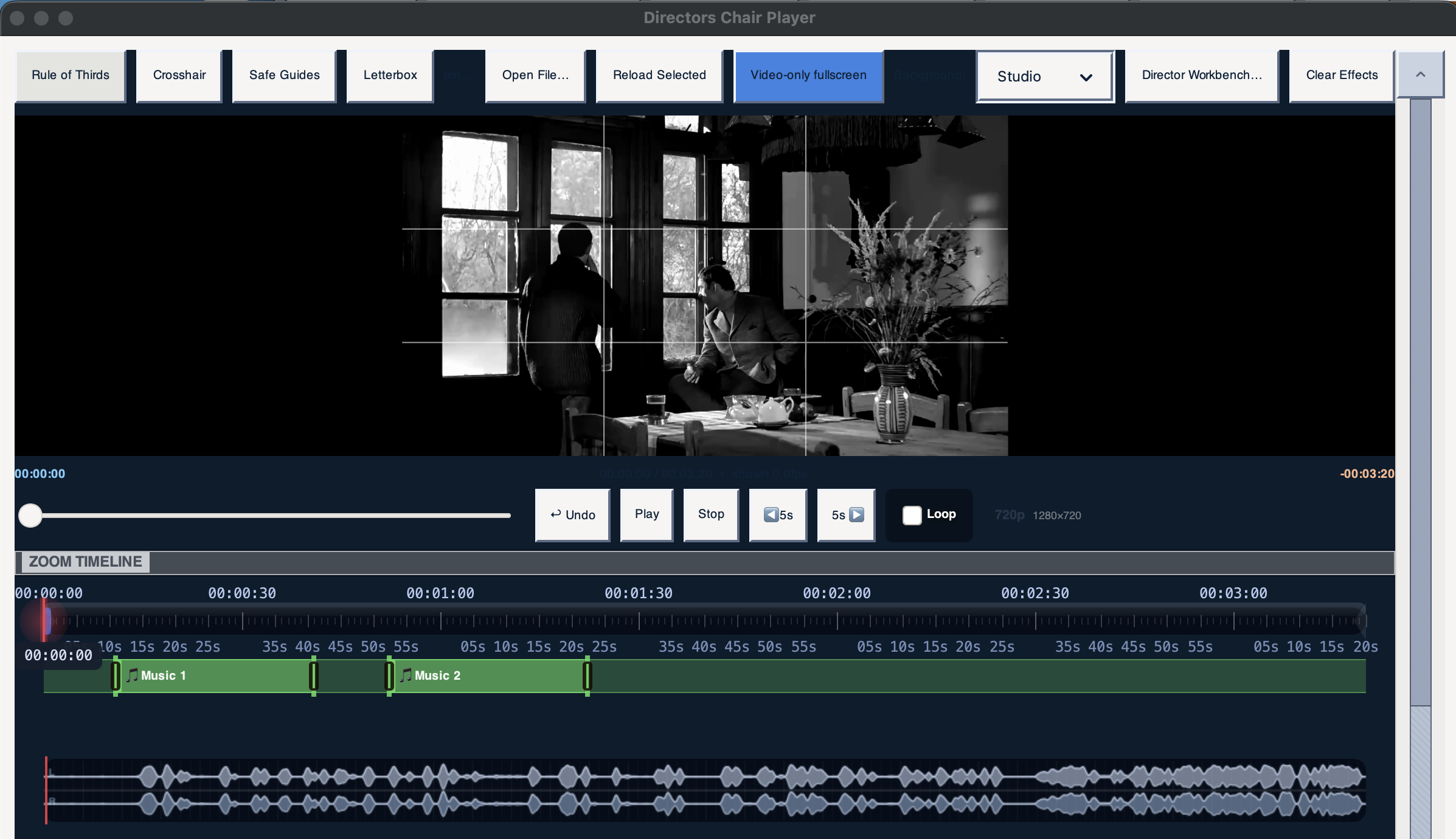Click the red playhead marker on the timeline
The width and height of the screenshot is (1456, 839).
[x=44, y=621]
